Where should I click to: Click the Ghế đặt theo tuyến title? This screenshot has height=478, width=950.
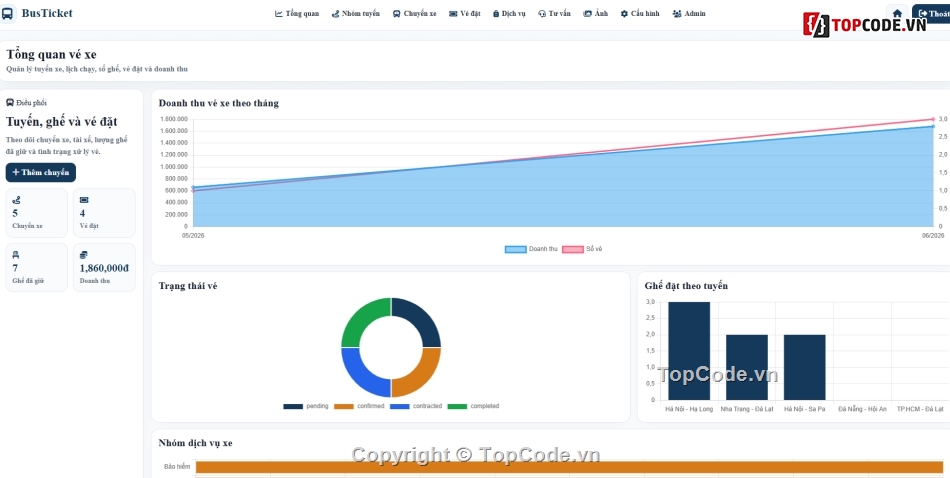coord(686,286)
